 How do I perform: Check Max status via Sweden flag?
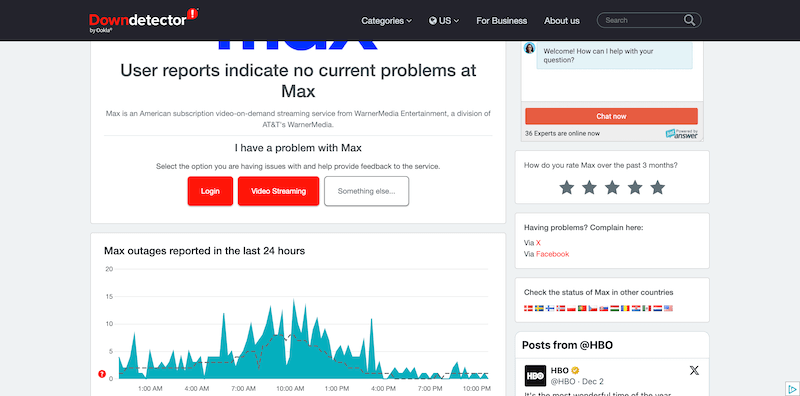[x=539, y=308]
